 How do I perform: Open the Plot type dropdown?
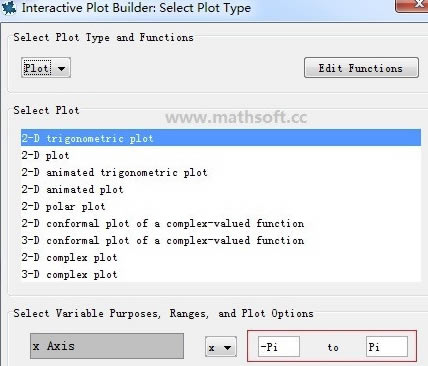coord(46,68)
